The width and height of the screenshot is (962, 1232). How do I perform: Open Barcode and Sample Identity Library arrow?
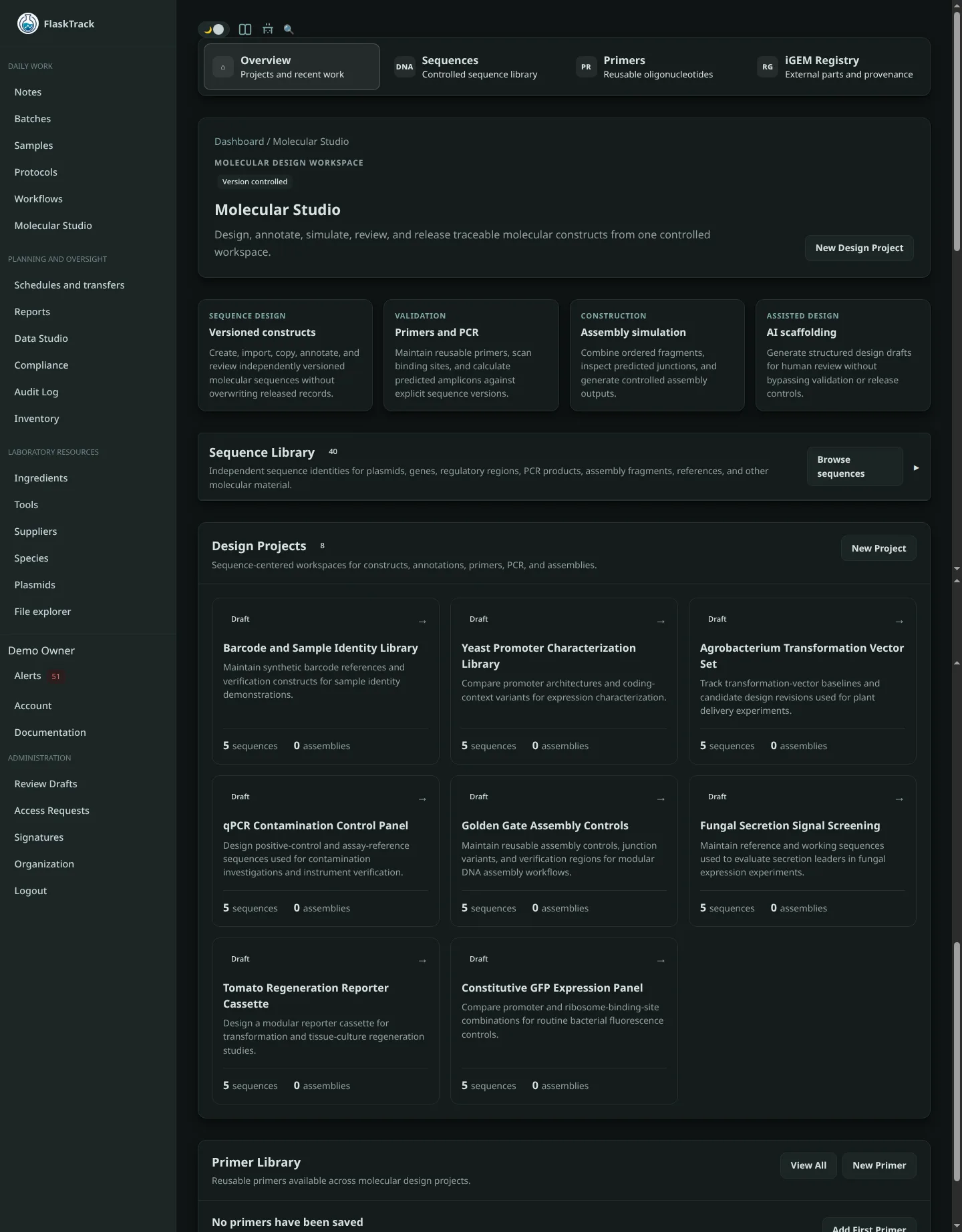[x=422, y=622]
